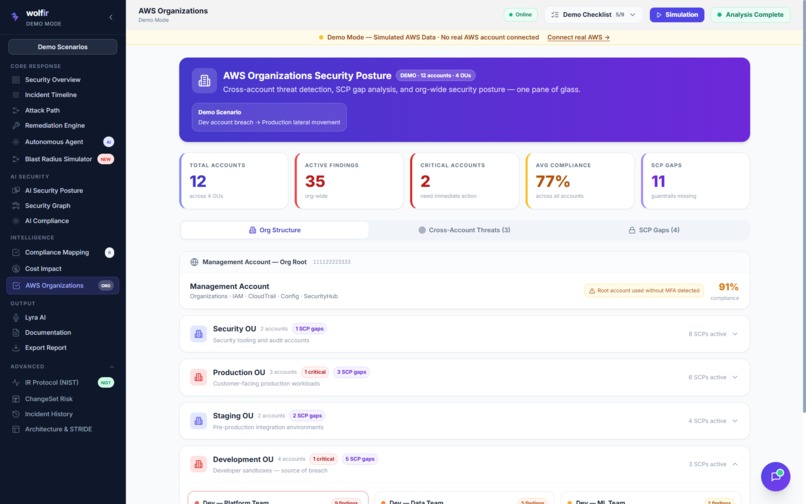Click the Remediation Engine wrench icon

click(x=16, y=125)
